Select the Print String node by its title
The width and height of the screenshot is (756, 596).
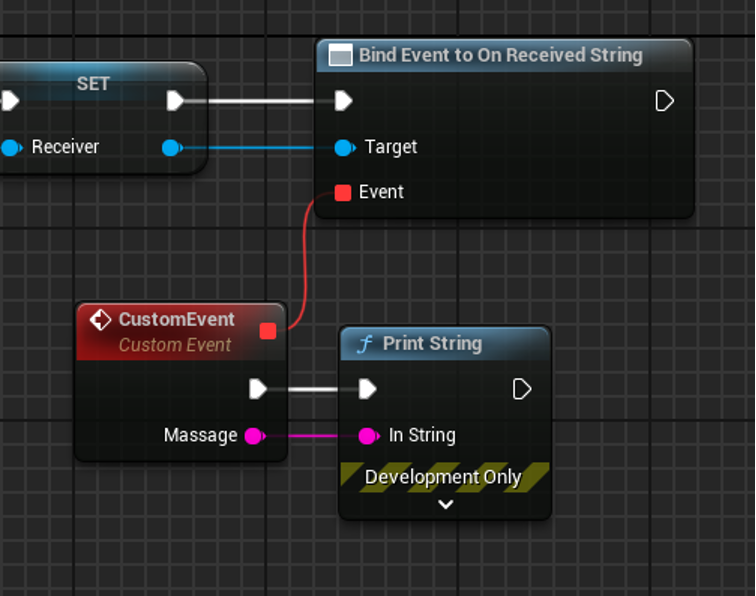(x=432, y=344)
